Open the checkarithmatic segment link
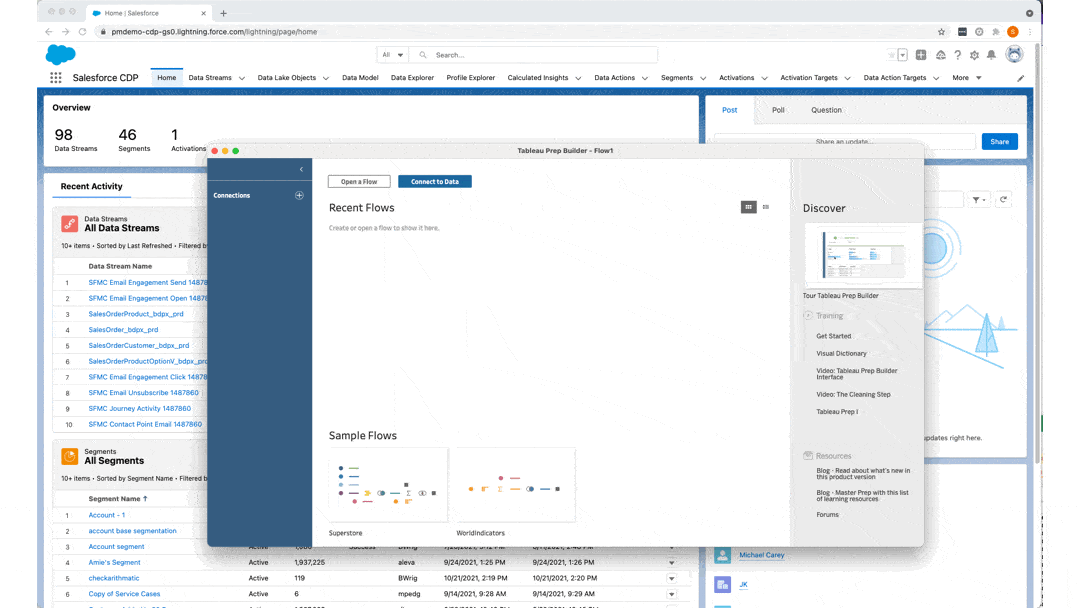1080x608 pixels. pyautogui.click(x=114, y=578)
